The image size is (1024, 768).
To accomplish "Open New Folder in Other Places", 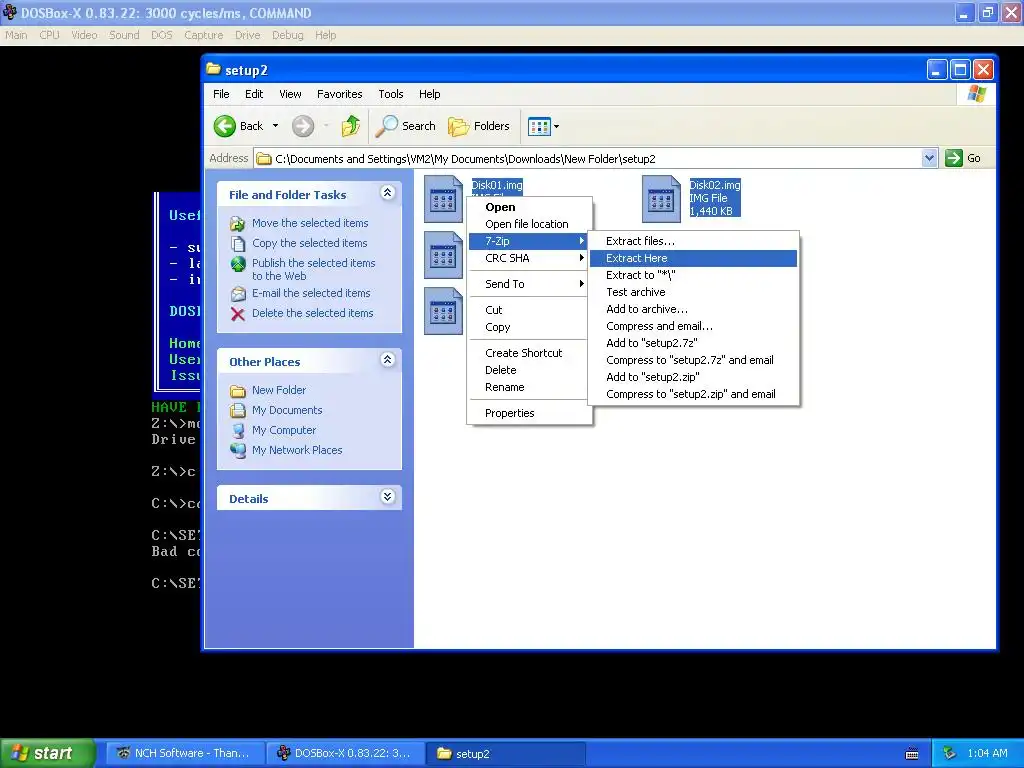I will [x=279, y=391].
